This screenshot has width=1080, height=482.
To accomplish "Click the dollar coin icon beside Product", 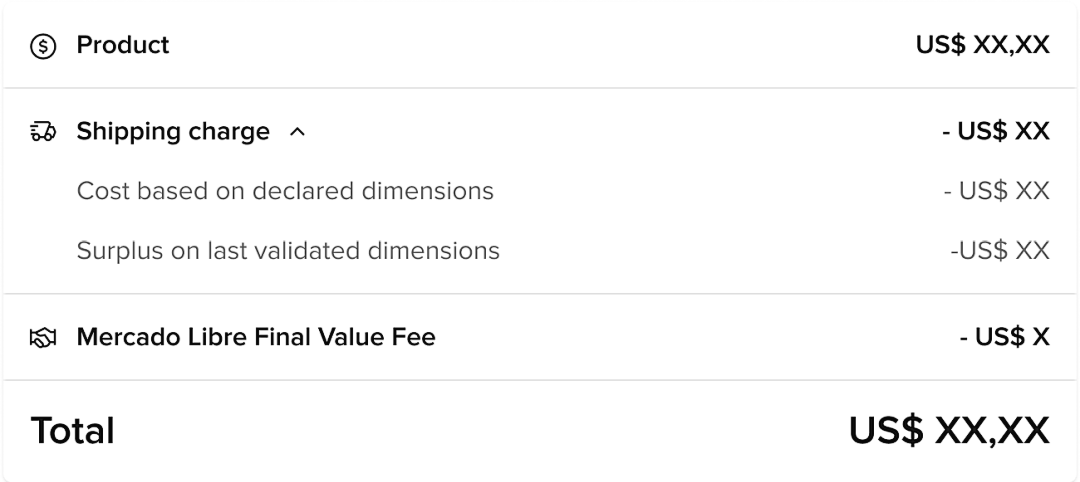I will [43, 46].
